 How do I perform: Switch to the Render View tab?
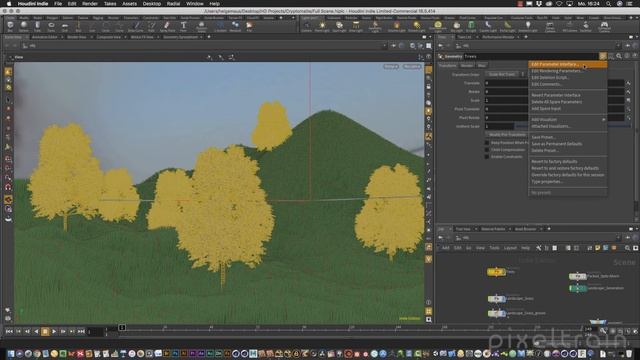tap(77, 37)
